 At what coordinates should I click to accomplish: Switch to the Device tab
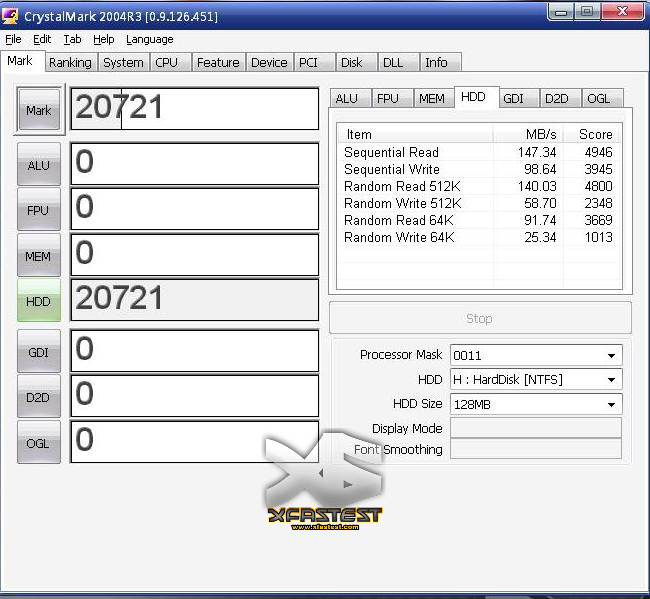pyautogui.click(x=269, y=63)
